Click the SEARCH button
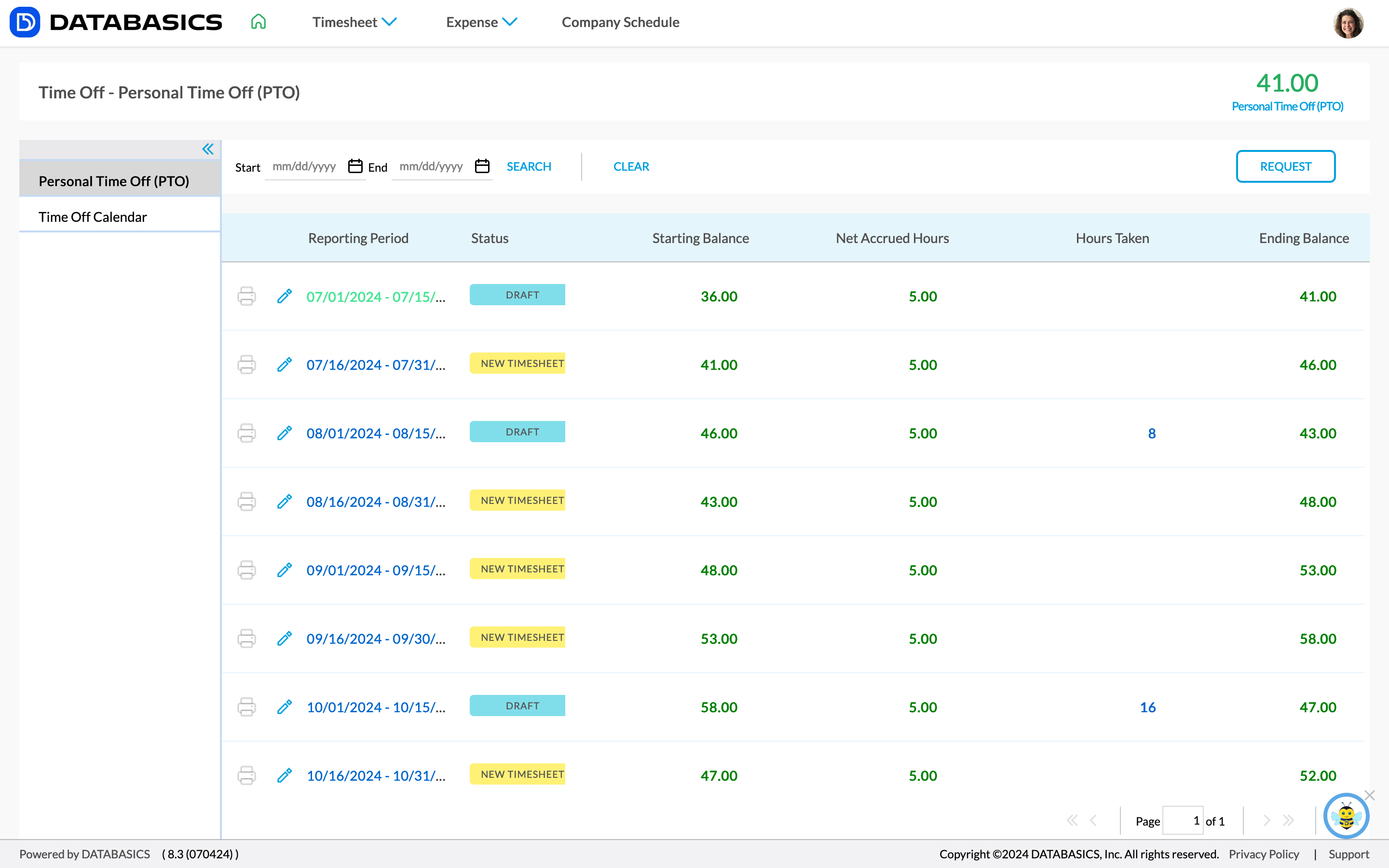This screenshot has width=1389, height=868. click(528, 166)
